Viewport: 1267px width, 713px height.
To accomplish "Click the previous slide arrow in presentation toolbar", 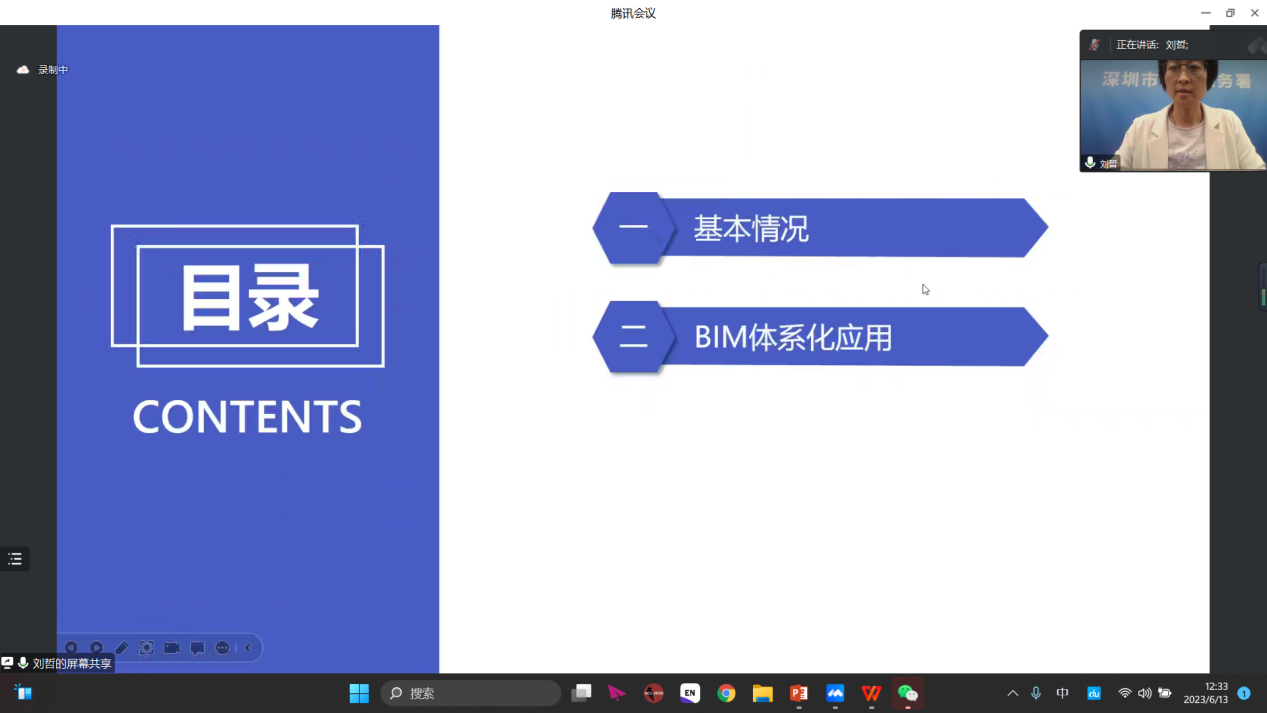I will [71, 648].
